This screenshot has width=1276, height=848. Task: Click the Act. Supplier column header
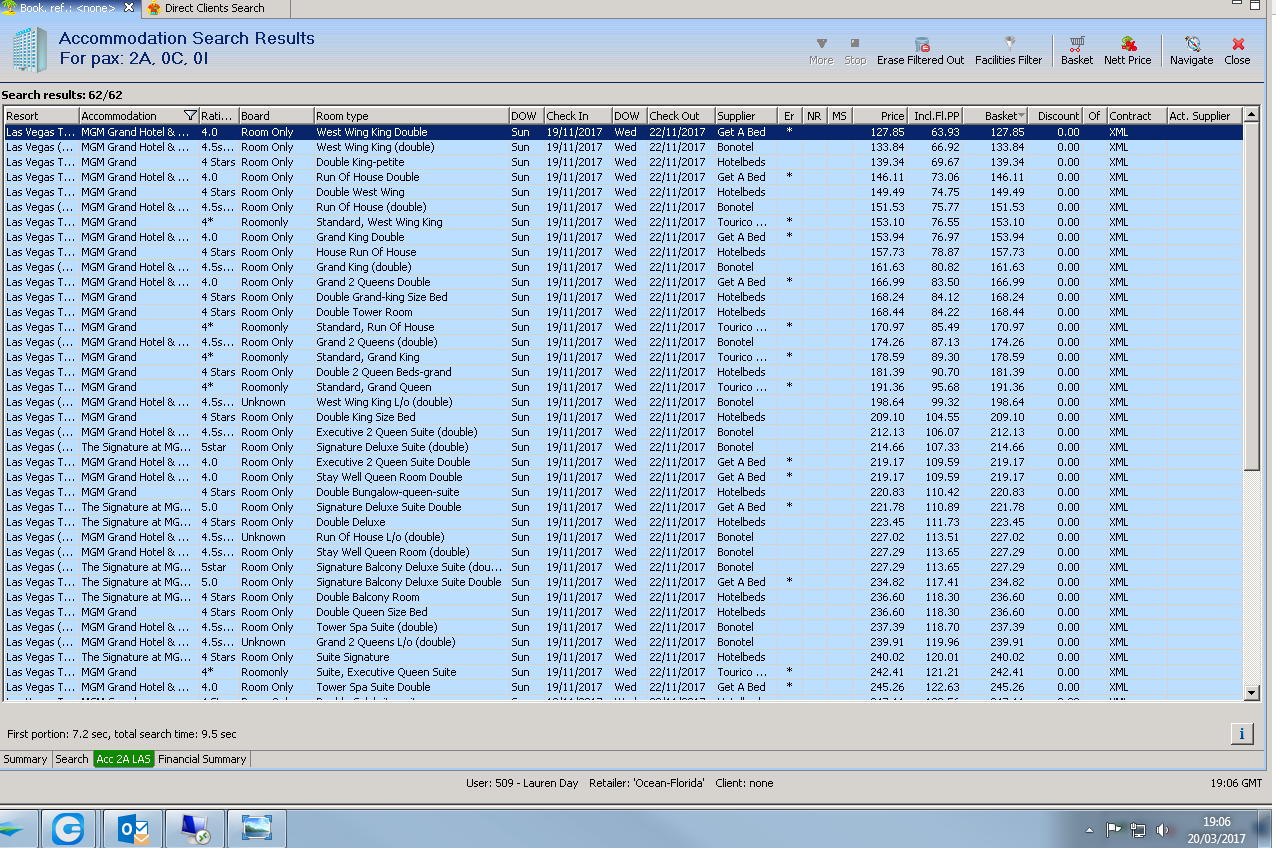coord(1204,116)
